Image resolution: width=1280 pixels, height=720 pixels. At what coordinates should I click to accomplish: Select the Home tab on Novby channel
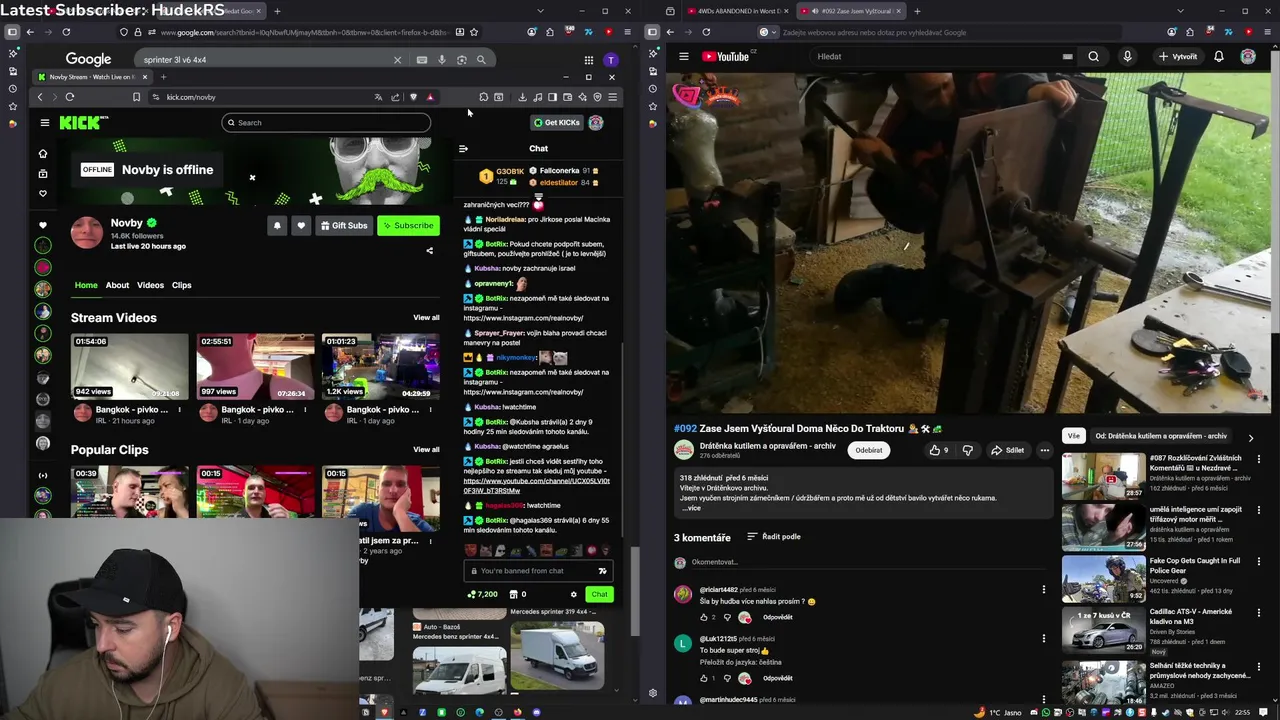tap(86, 285)
